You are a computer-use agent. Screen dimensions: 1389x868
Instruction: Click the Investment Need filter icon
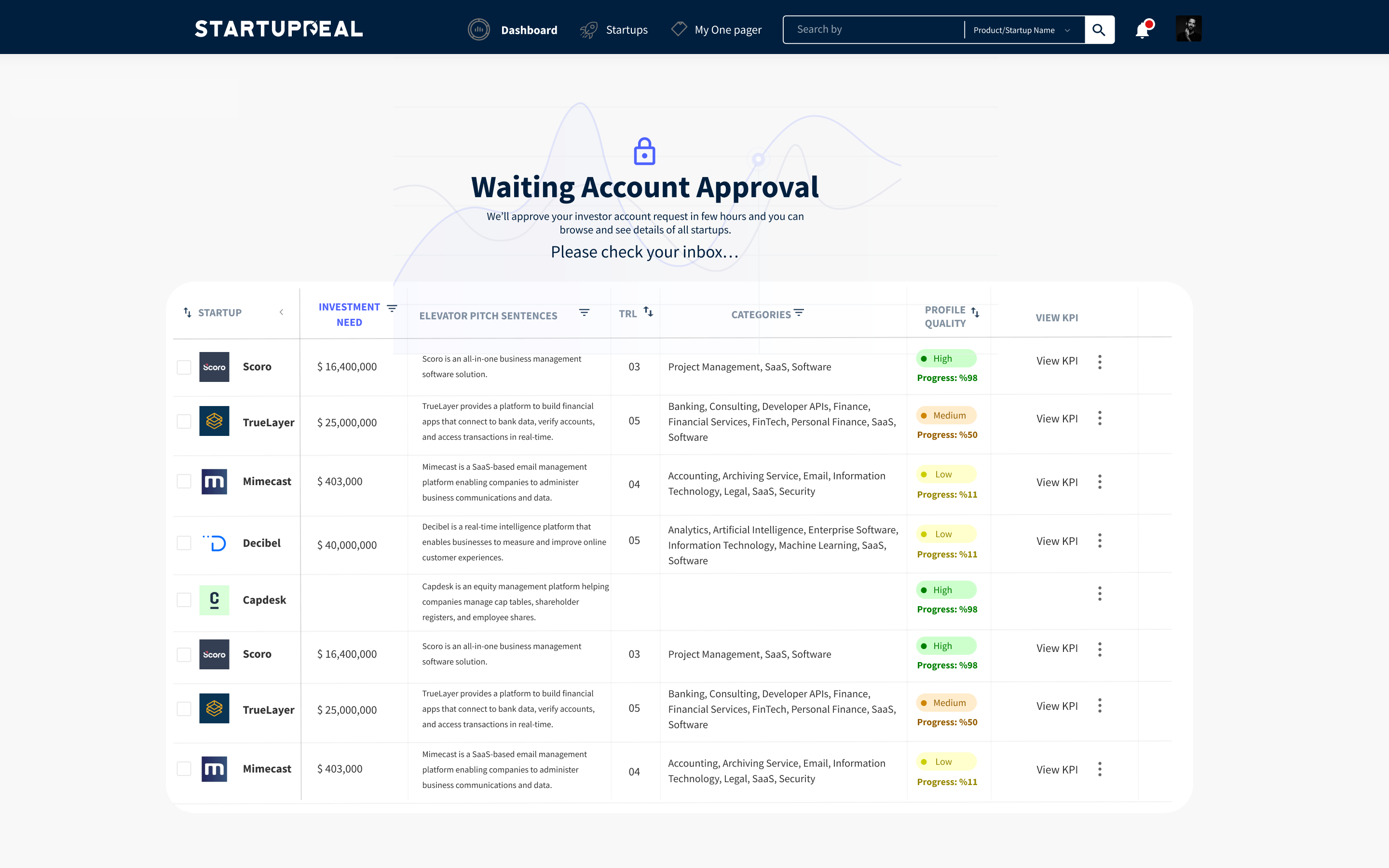tap(392, 308)
